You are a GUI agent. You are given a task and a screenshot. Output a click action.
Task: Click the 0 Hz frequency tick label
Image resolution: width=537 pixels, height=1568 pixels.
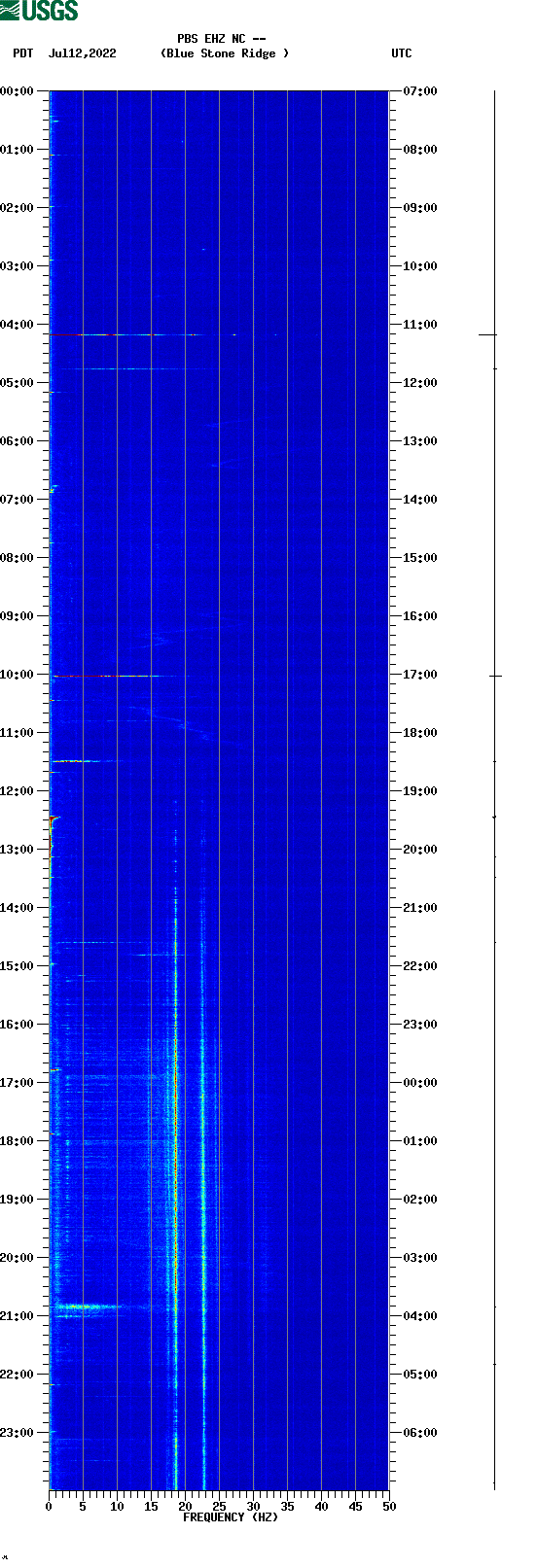49,1507
